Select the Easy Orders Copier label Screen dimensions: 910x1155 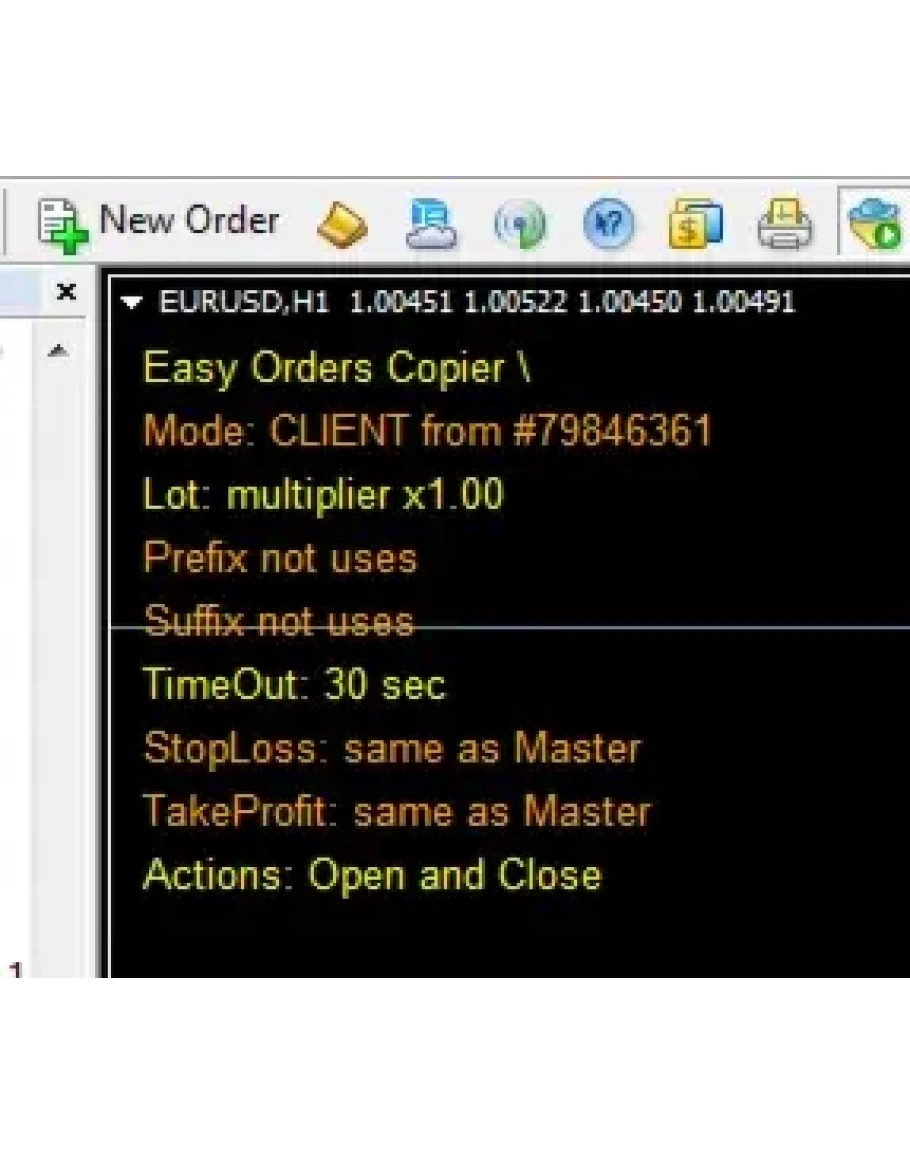coord(337,368)
